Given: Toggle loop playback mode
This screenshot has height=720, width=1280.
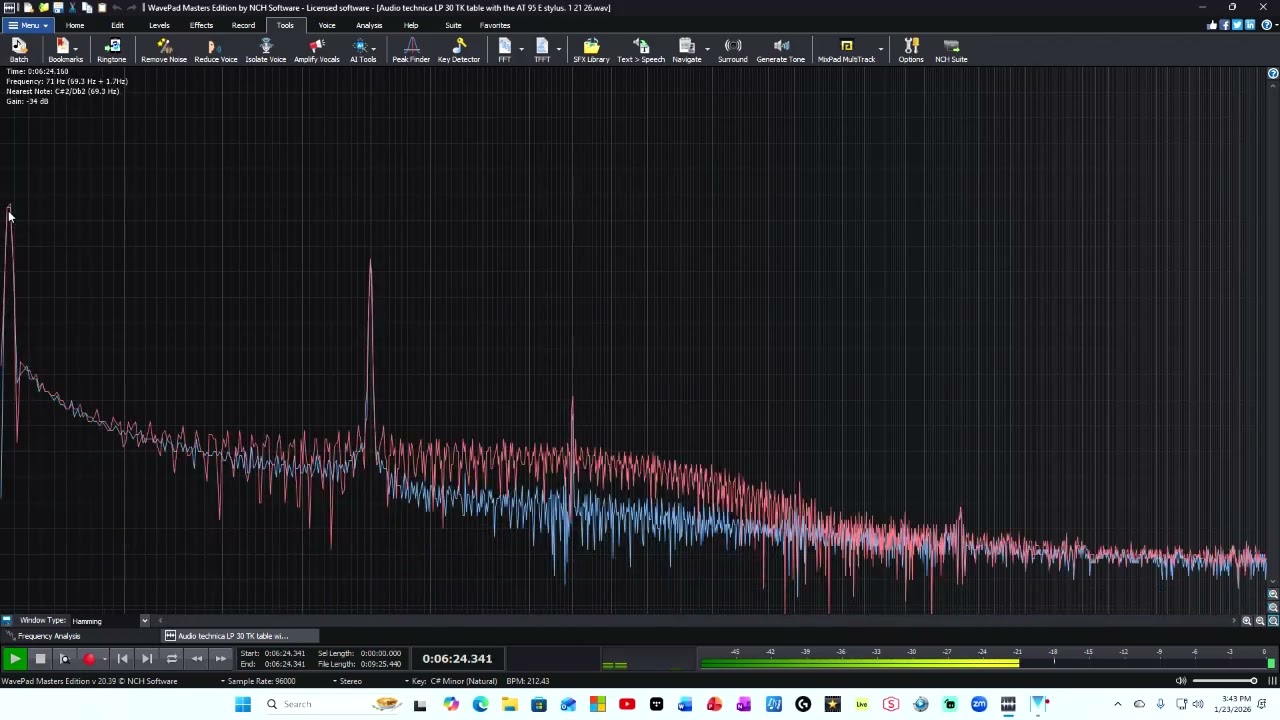Looking at the screenshot, I should click(172, 659).
